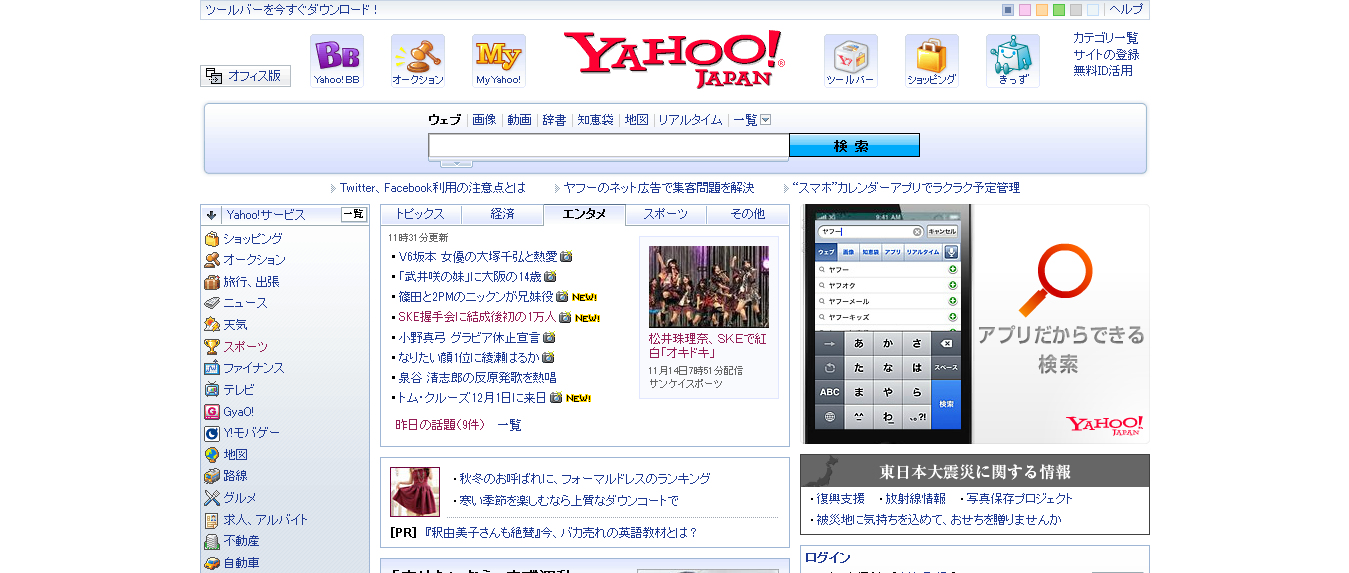Open the 無料ID活用 link

pyautogui.click(x=1103, y=70)
